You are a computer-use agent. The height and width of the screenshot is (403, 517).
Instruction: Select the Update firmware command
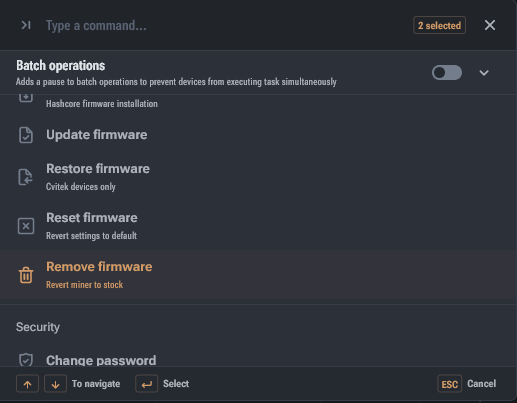coord(258,135)
